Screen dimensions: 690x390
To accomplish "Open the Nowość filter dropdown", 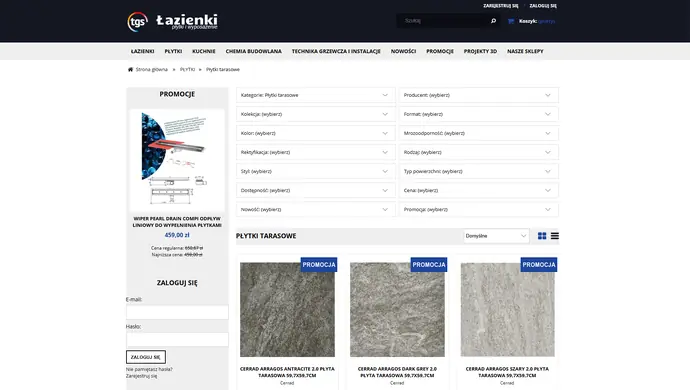I will click(315, 210).
